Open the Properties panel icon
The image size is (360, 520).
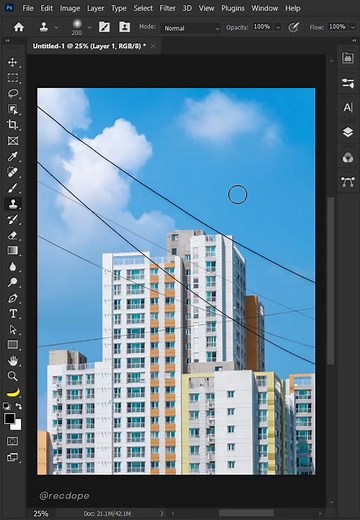pos(348,83)
